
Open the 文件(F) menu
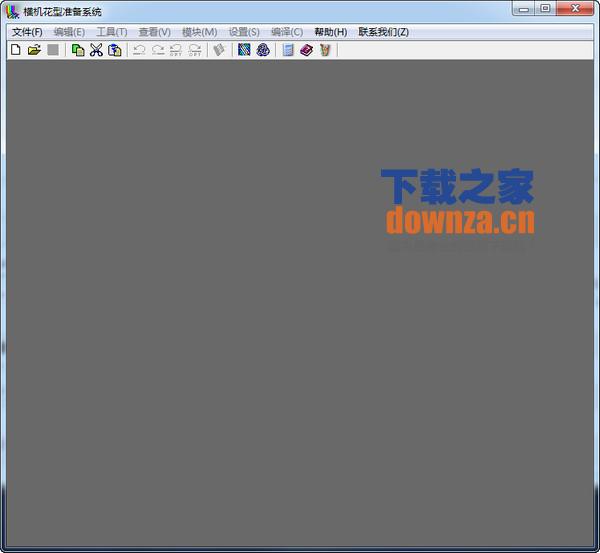tap(27, 32)
